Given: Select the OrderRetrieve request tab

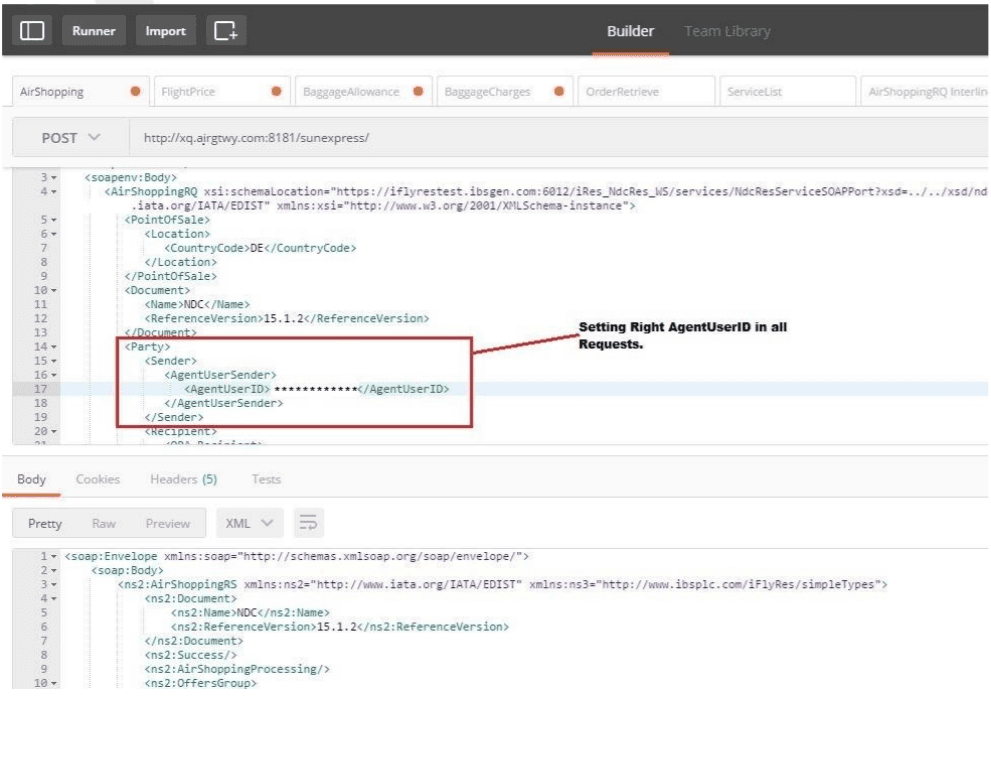Looking at the screenshot, I should click(x=647, y=92).
